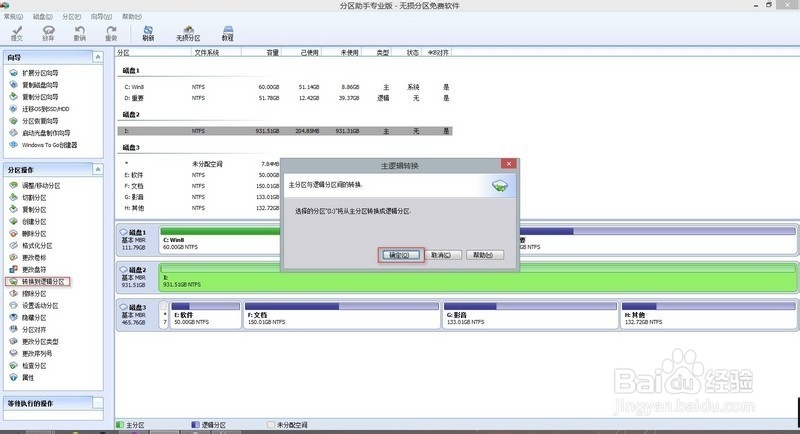Image resolution: width=800 pixels, height=434 pixels.
Task: Click the E: 软件 block in disk map
Action: (x=205, y=315)
